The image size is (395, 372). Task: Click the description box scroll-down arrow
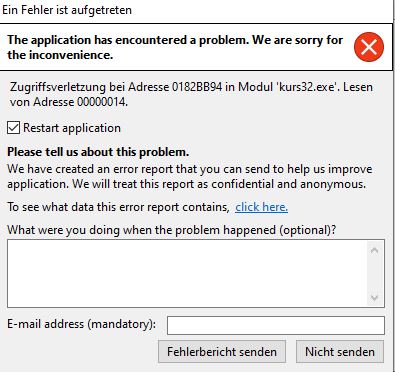(x=375, y=297)
